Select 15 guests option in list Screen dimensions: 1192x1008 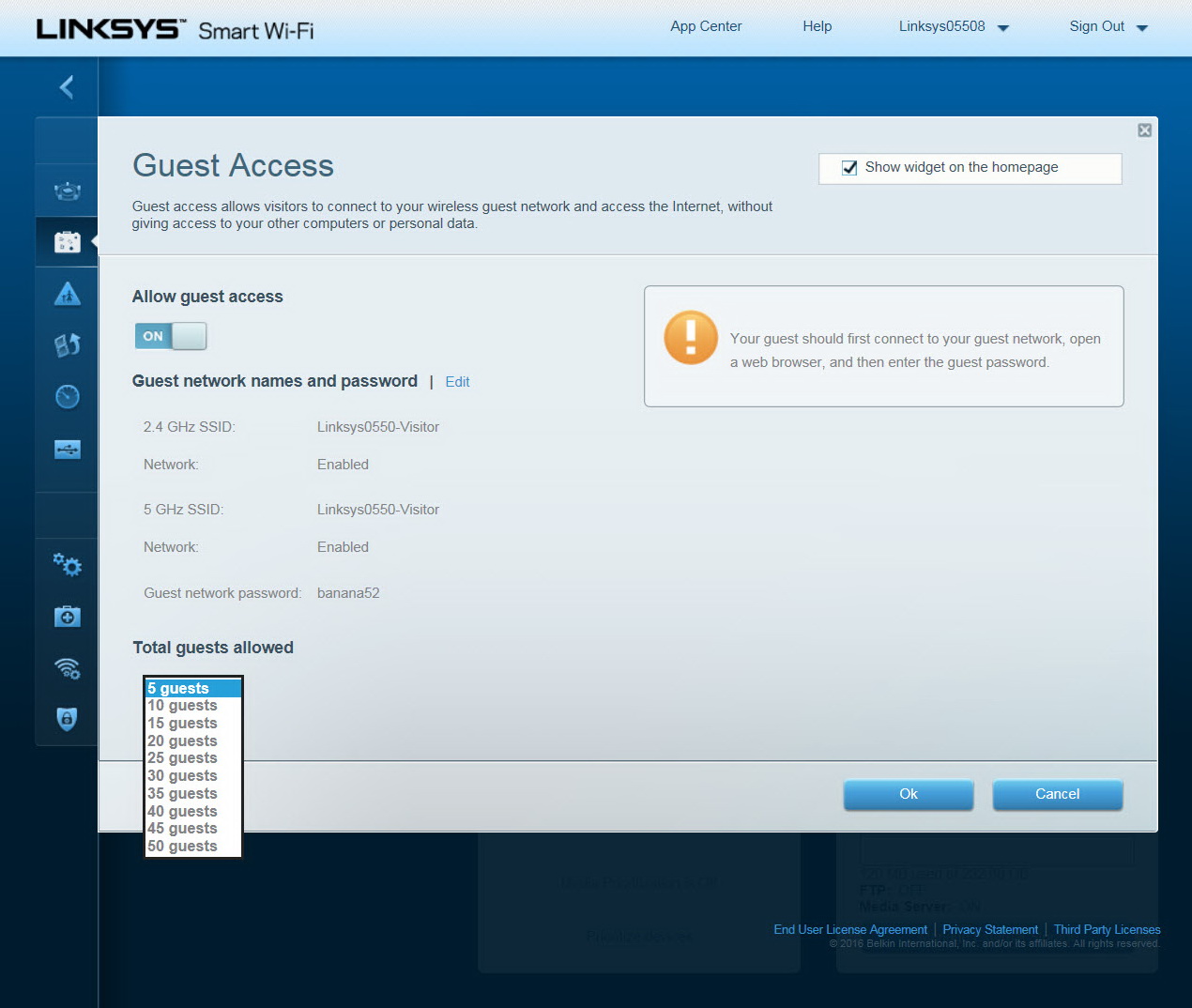[x=193, y=724]
